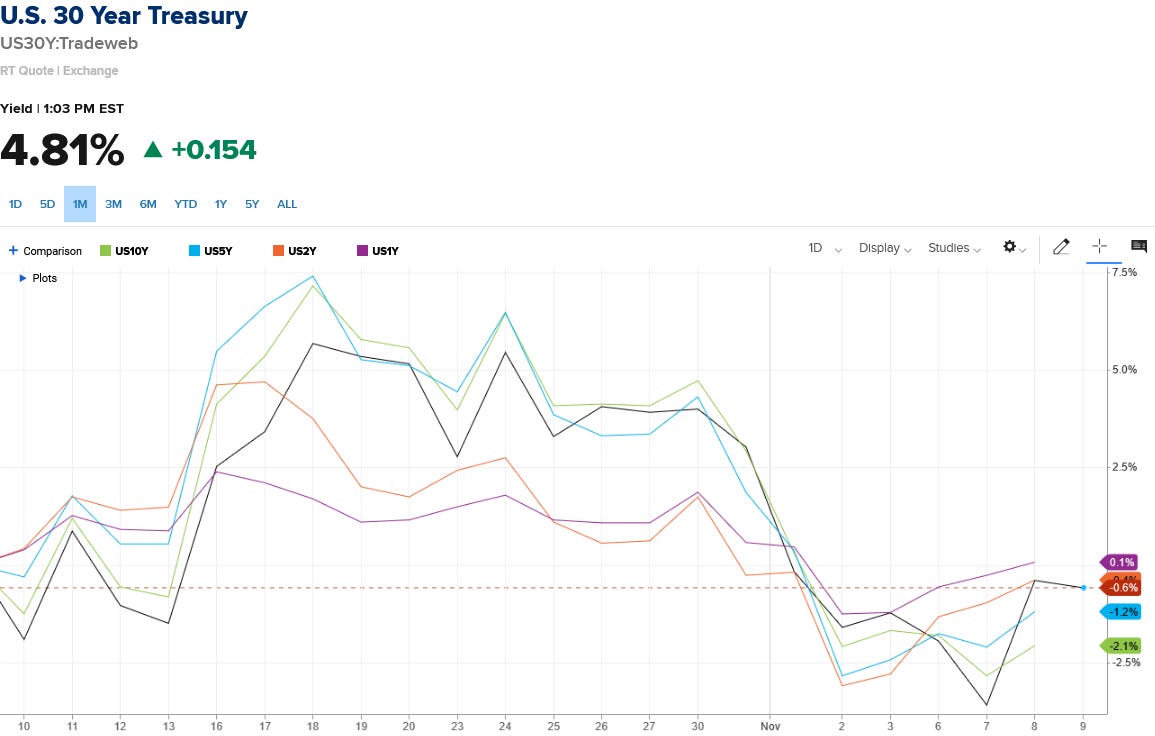
Task: Click the 5.0% axis label
Action: click(x=1124, y=370)
